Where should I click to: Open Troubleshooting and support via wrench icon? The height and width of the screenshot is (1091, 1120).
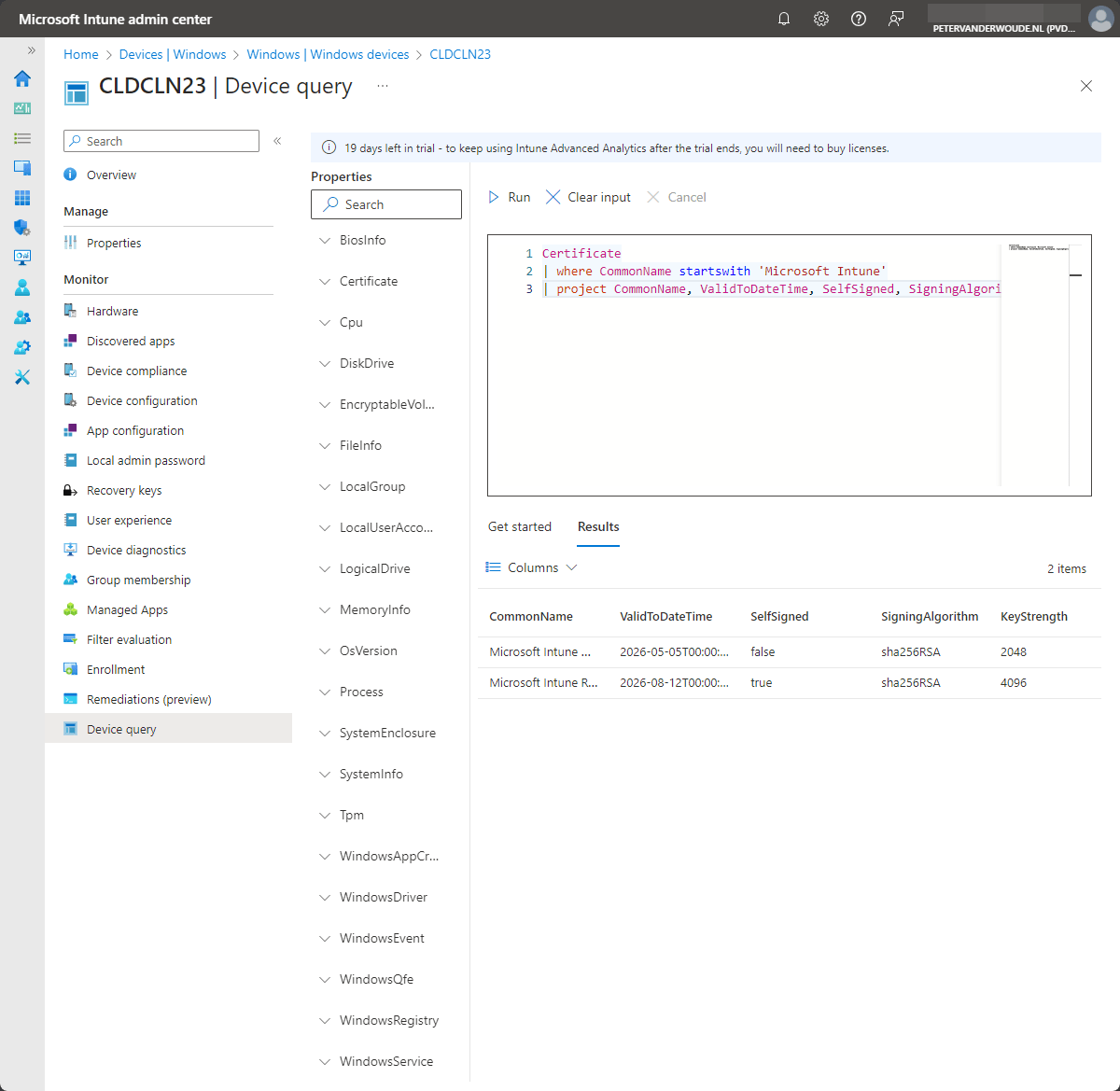(x=21, y=377)
